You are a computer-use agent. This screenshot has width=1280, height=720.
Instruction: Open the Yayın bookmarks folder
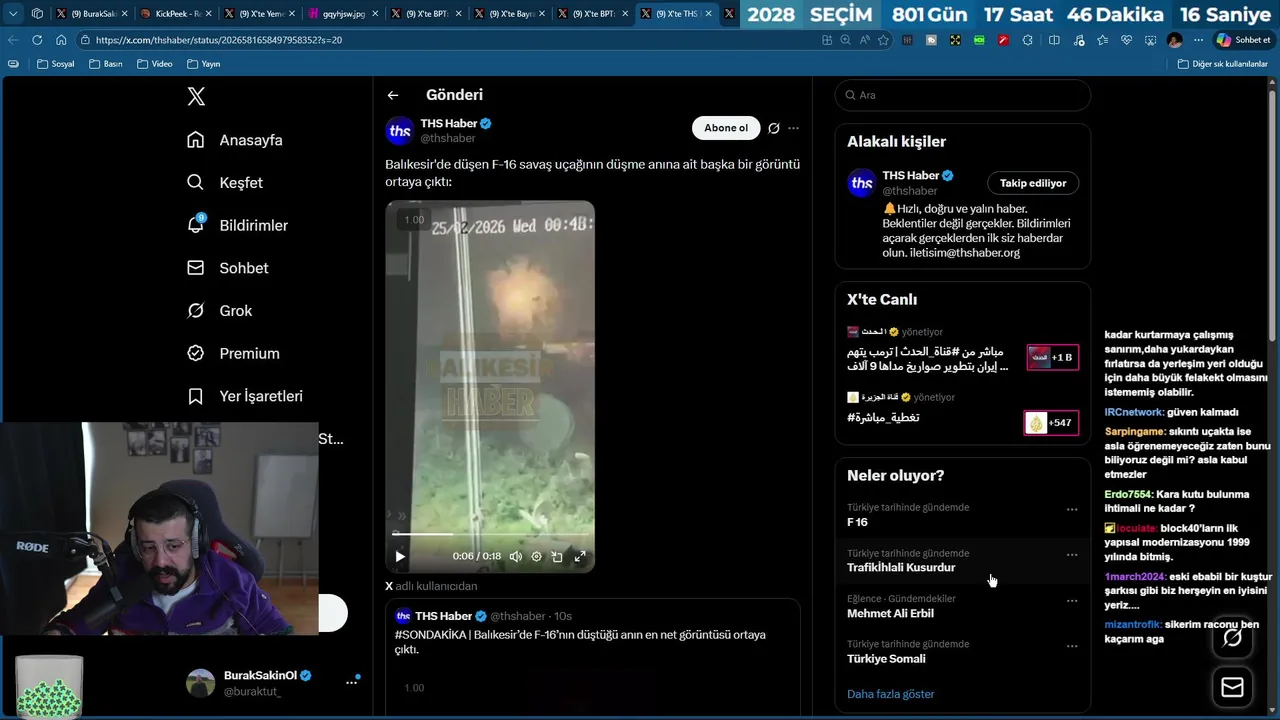[203, 64]
